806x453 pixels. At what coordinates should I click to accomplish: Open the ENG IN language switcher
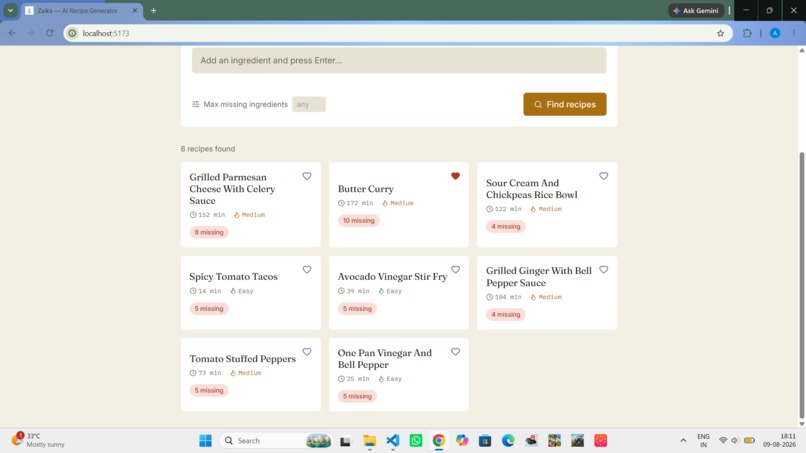(x=703, y=441)
